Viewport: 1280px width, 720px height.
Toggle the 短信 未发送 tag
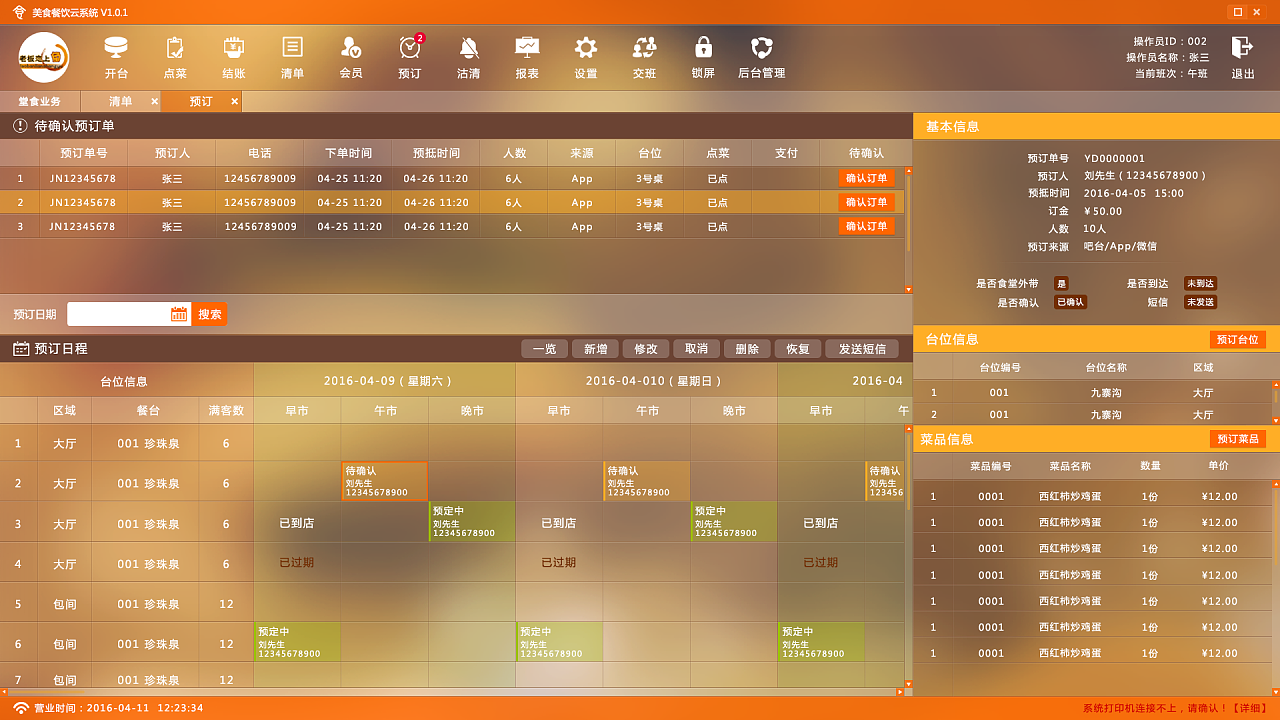click(x=1201, y=302)
